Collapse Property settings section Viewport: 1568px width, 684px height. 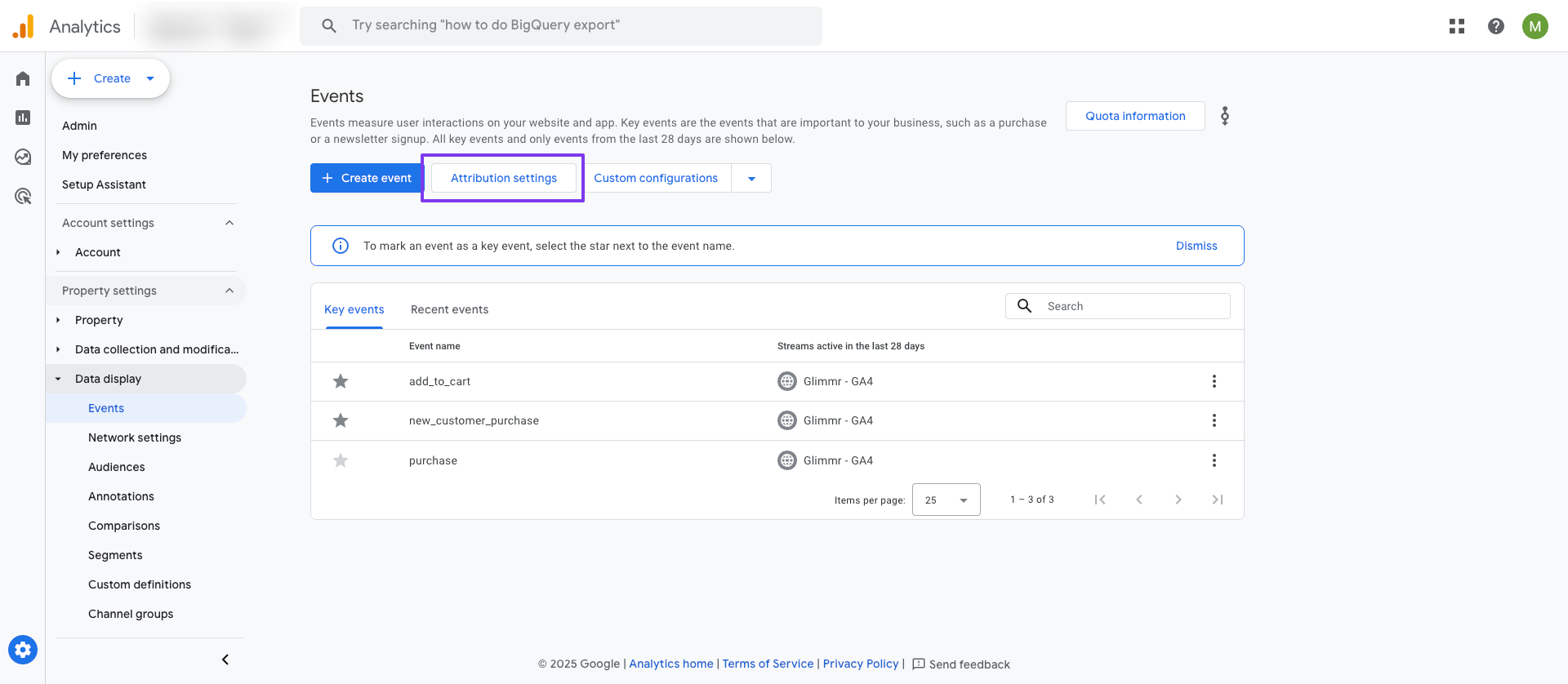(229, 291)
